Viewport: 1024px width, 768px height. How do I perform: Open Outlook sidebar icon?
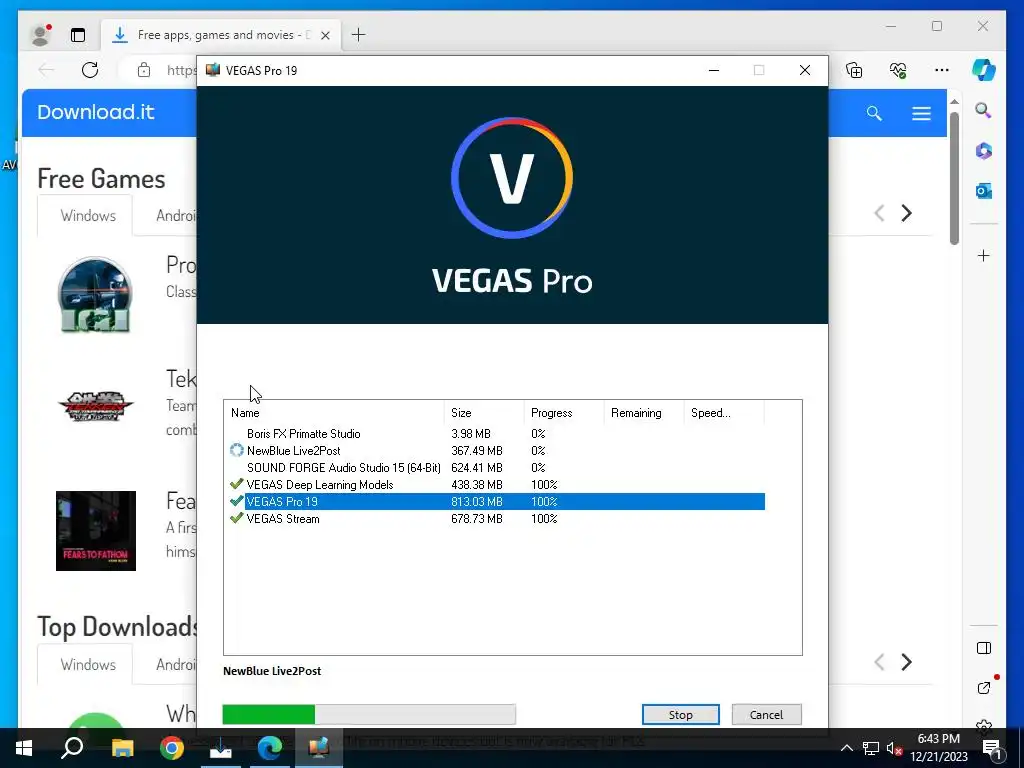click(984, 191)
